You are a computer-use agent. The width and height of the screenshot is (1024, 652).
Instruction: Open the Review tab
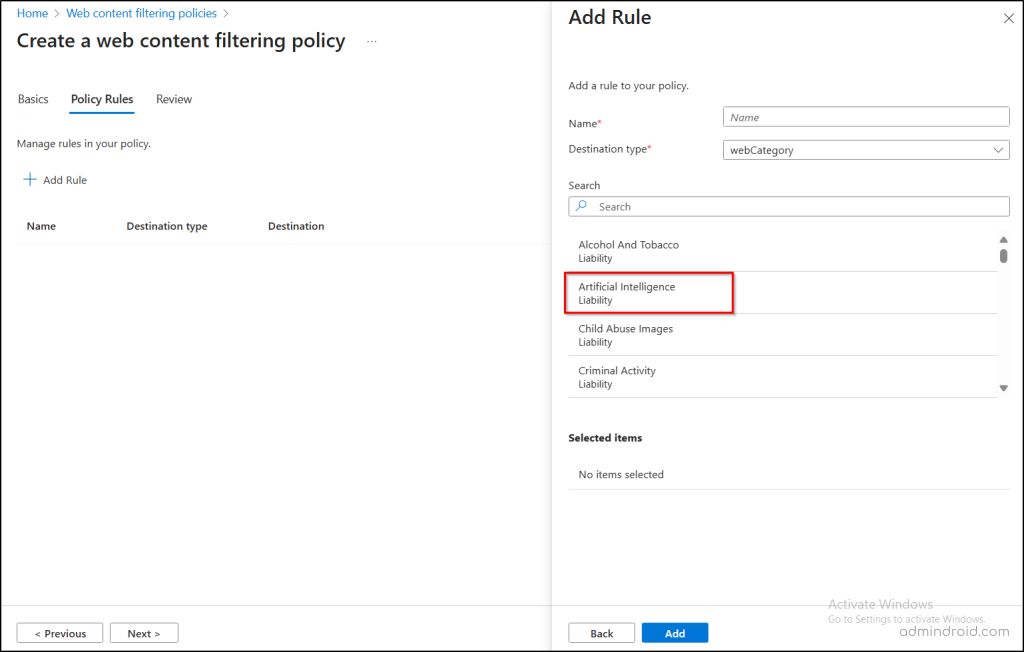(174, 99)
